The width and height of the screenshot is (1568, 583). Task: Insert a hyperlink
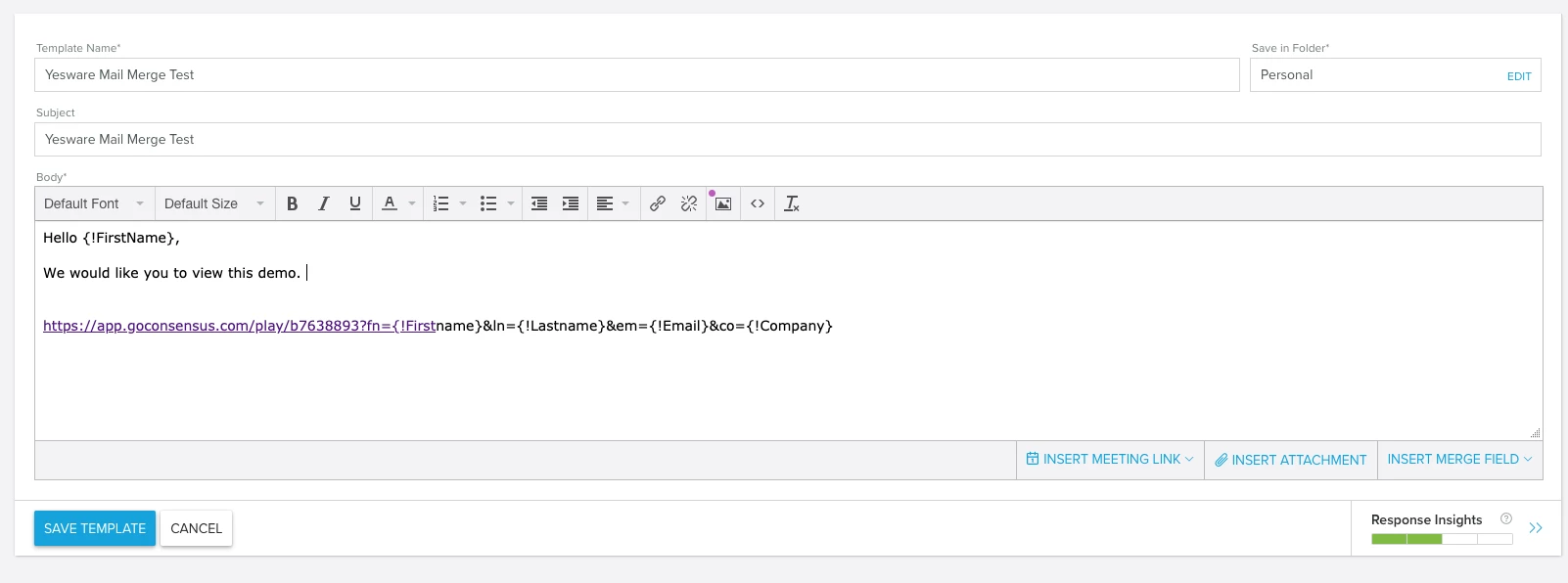(x=658, y=203)
